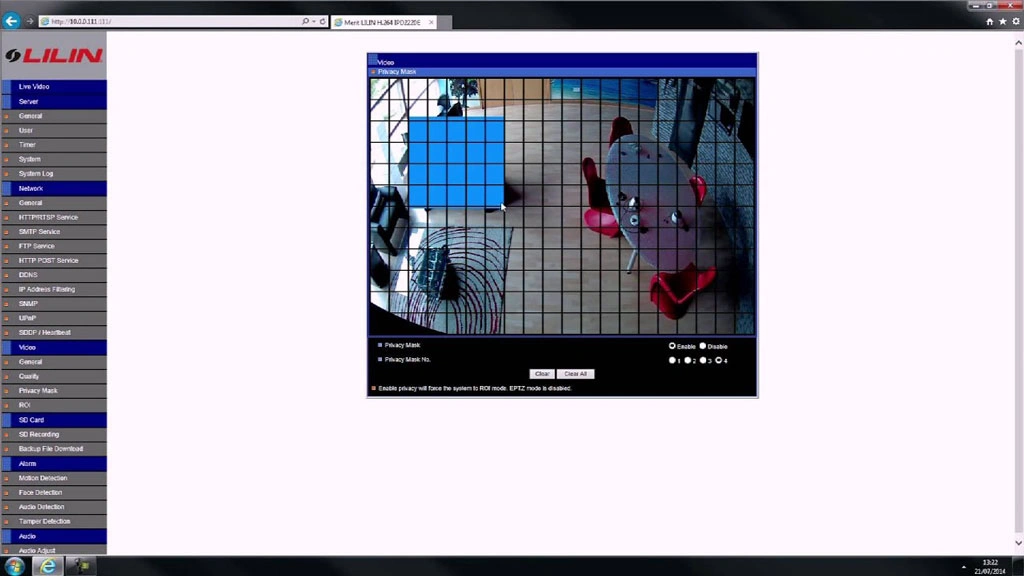Expand the Video section header in sidebar
This screenshot has width=1024, height=576.
27,347
